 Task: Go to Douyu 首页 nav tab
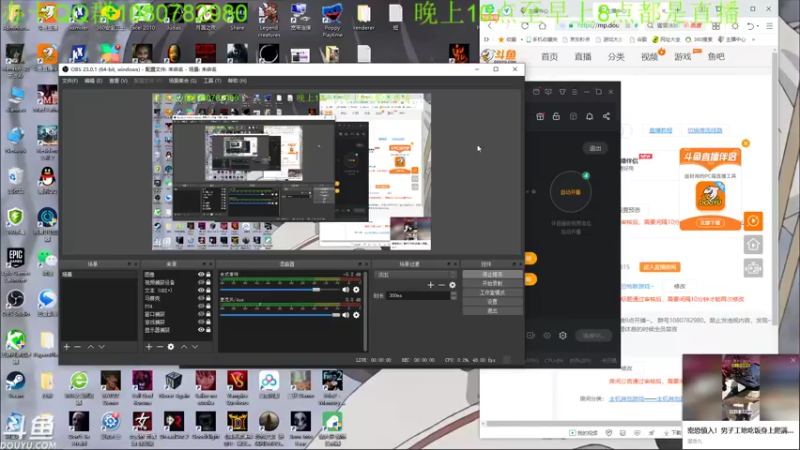coord(549,57)
